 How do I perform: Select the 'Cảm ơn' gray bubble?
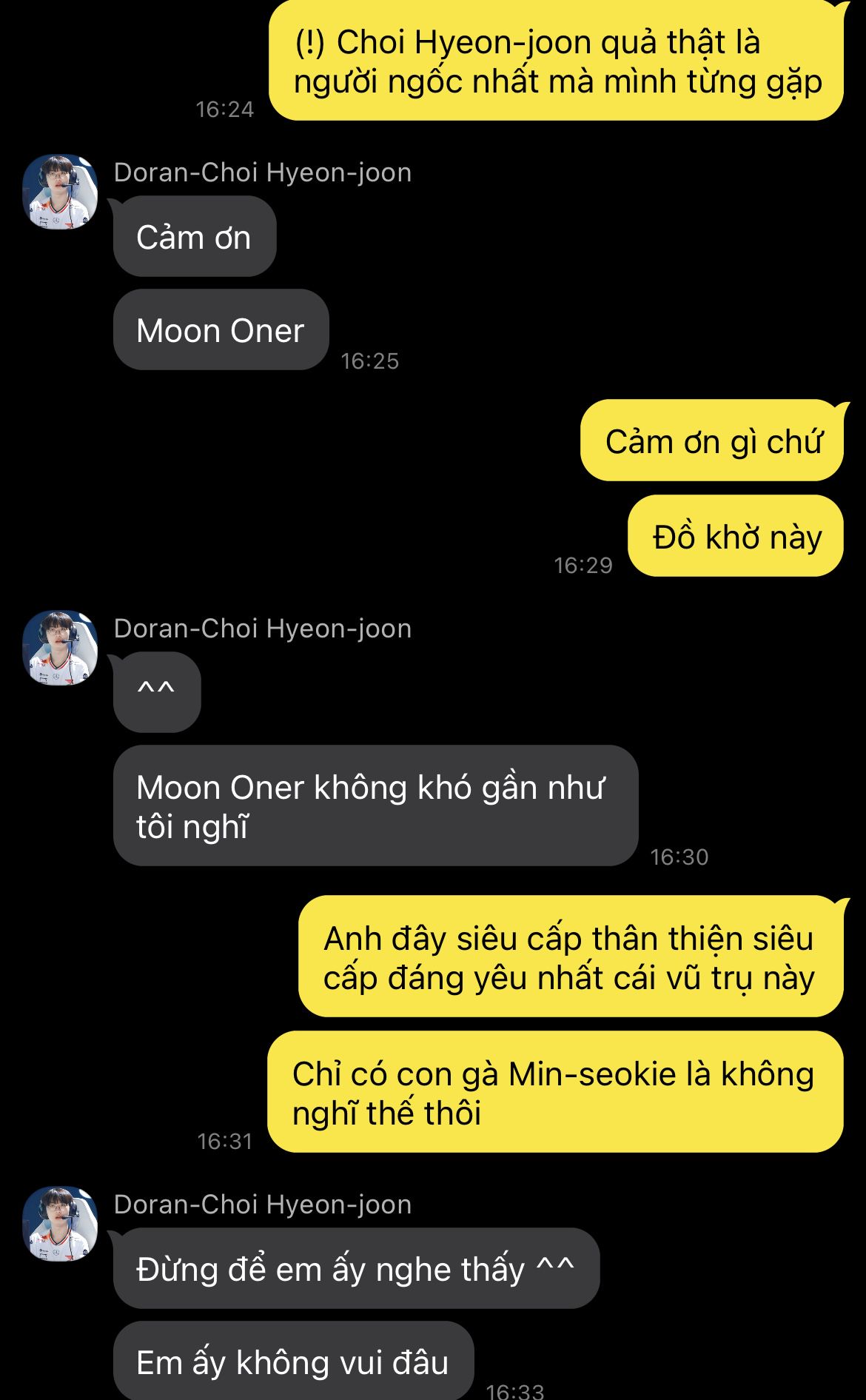click(195, 237)
